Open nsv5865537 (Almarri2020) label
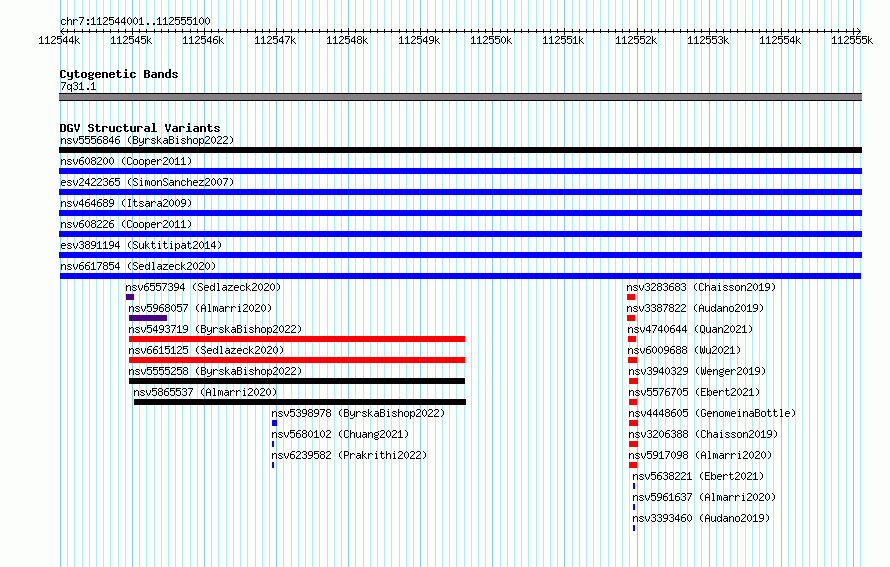890x567 pixels. [x=205, y=392]
